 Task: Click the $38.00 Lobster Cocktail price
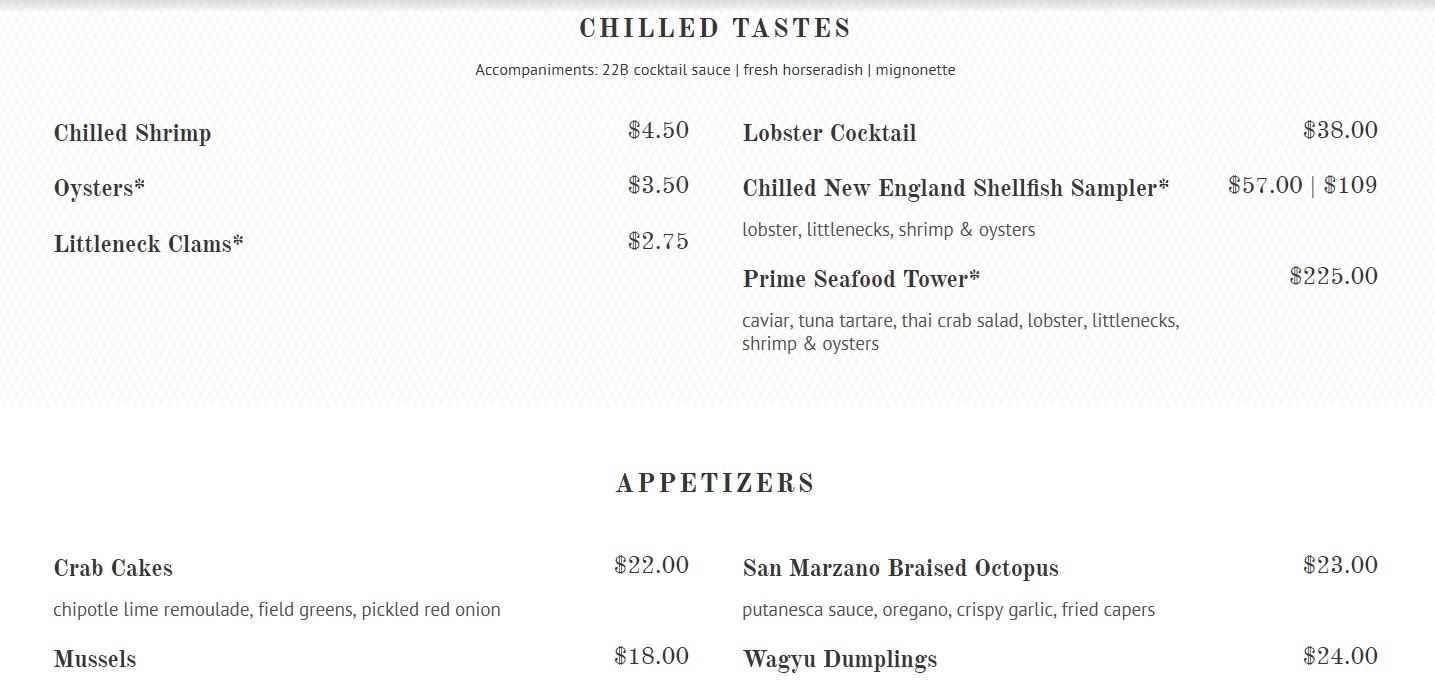click(x=1340, y=130)
